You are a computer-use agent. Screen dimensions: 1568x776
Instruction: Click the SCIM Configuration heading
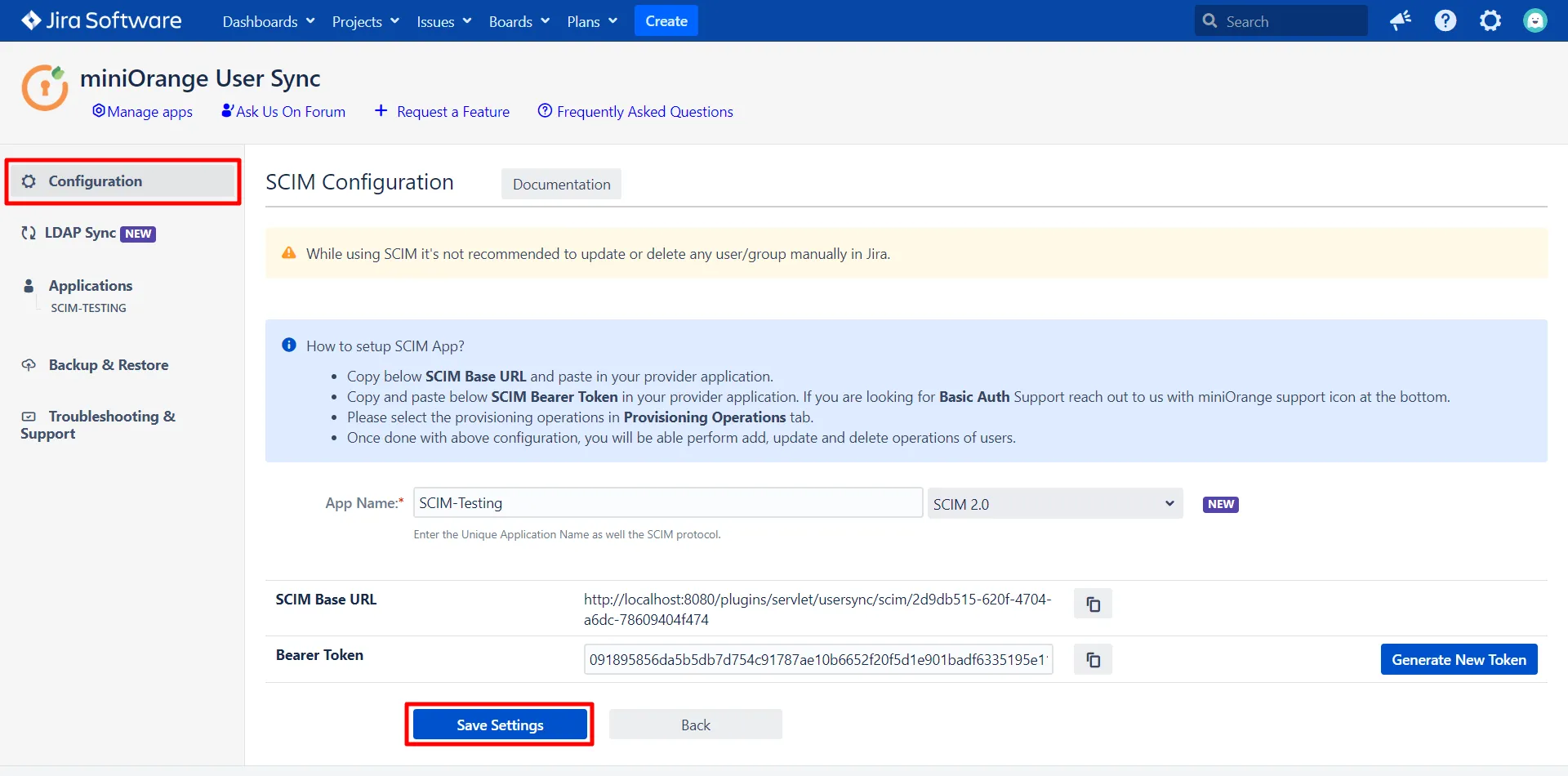tap(359, 181)
